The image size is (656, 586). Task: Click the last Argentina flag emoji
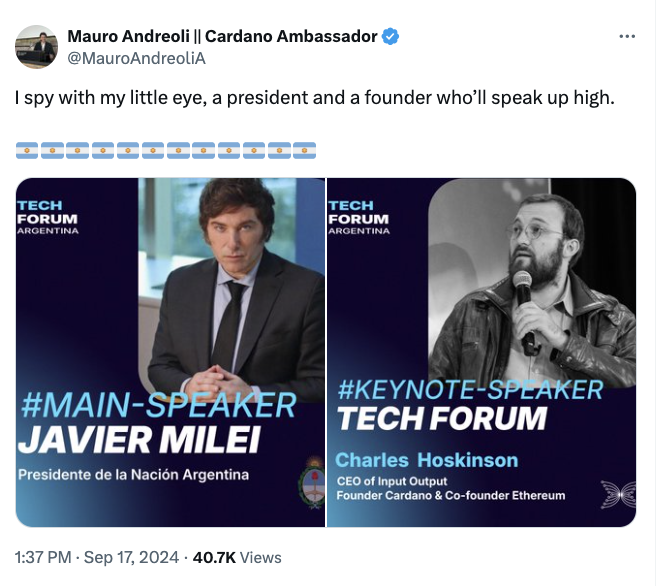(x=305, y=150)
